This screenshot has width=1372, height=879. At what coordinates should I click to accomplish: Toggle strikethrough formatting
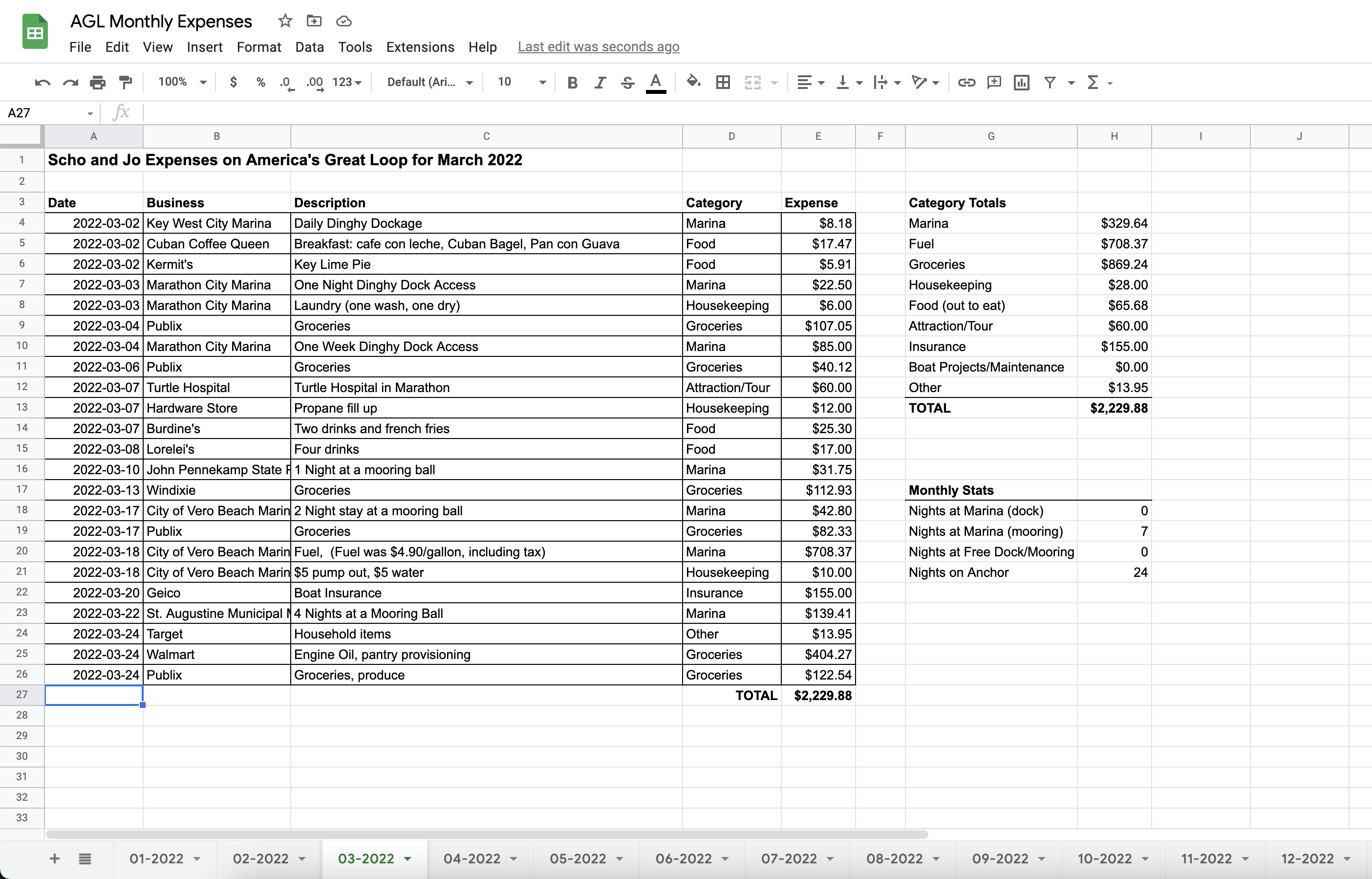click(x=627, y=83)
